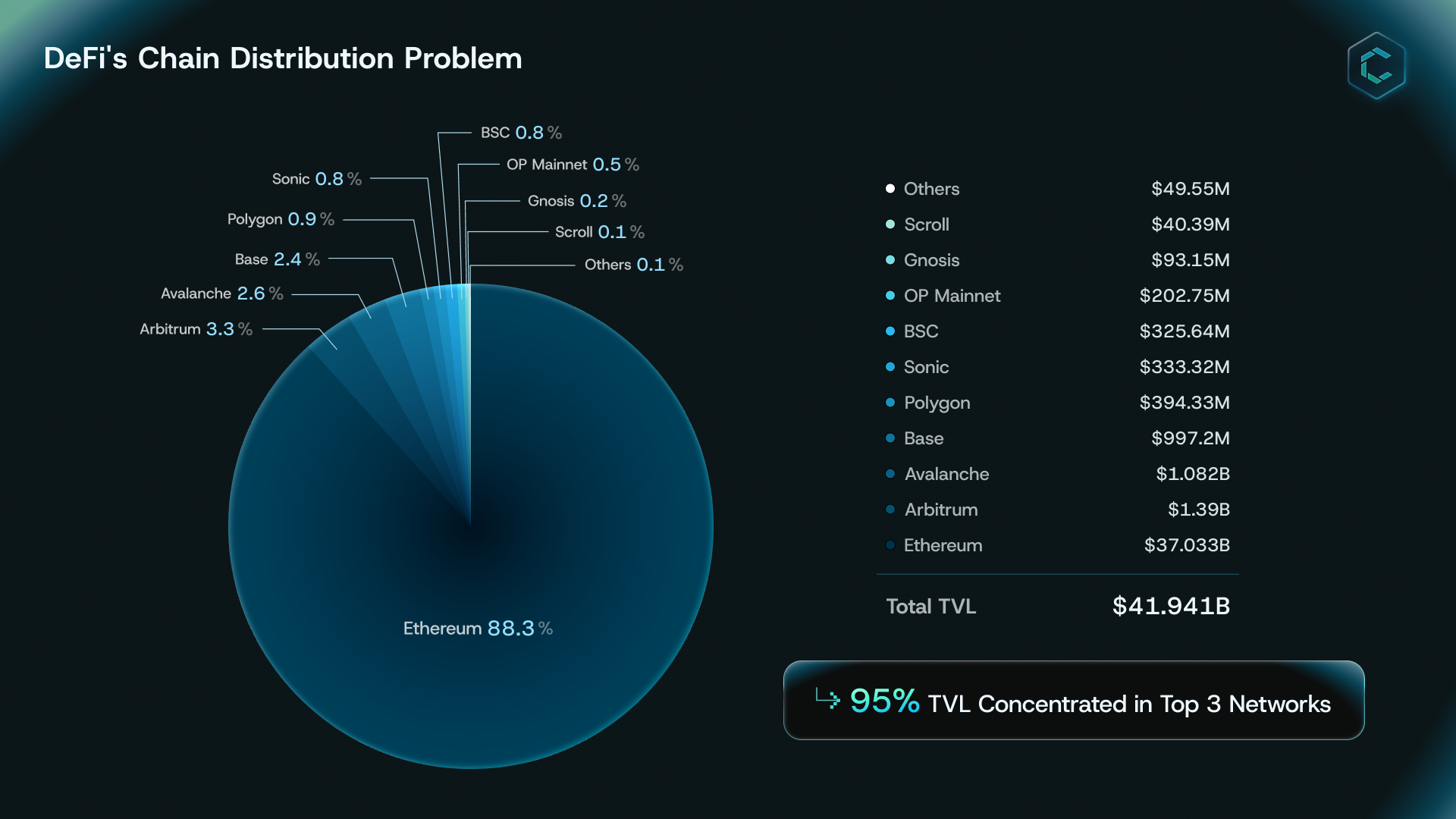This screenshot has width=1456, height=819.
Task: Select the Scroll 0.1% pie label
Action: tap(599, 231)
